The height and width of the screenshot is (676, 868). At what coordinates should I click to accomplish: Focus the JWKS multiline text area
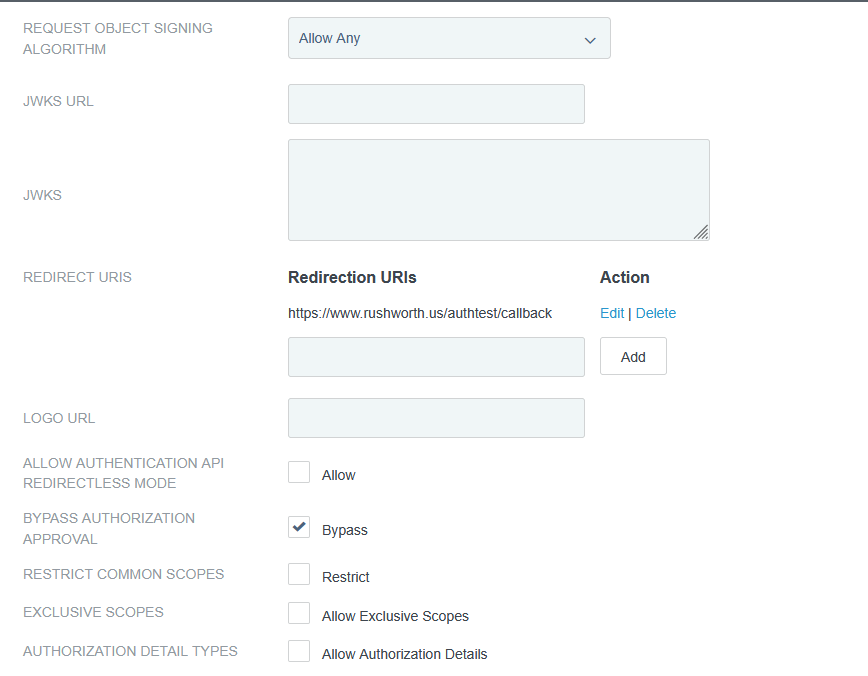point(498,190)
